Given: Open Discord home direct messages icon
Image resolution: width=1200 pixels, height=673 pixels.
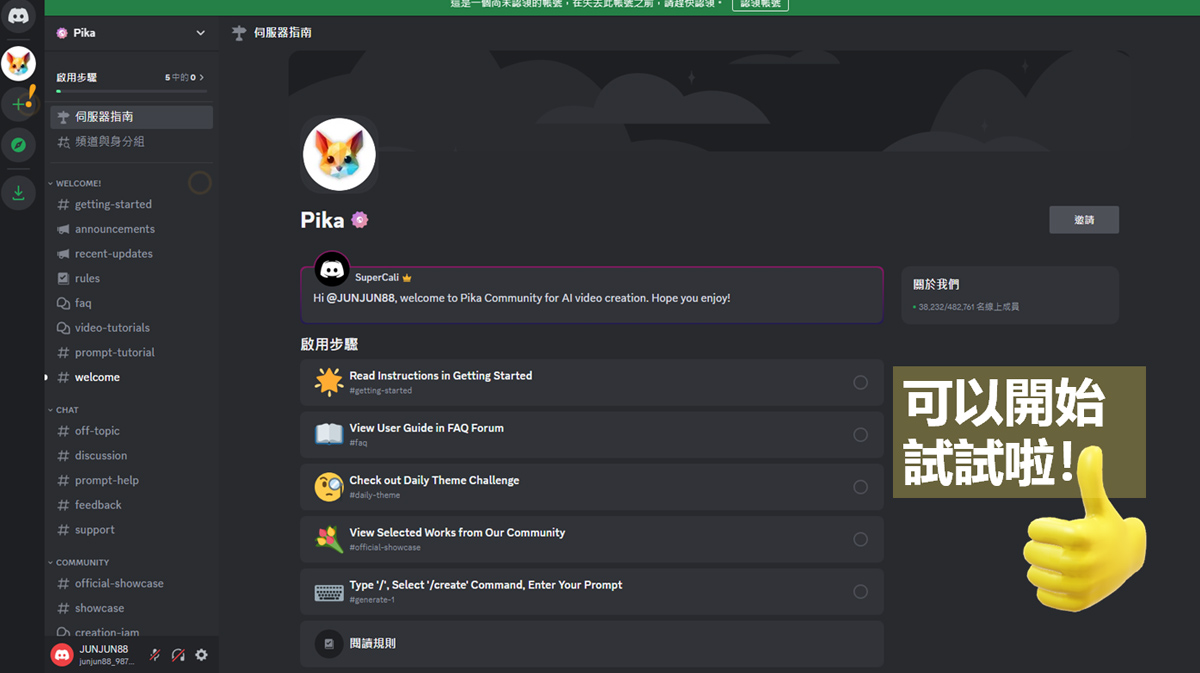Looking at the screenshot, I should [x=20, y=15].
